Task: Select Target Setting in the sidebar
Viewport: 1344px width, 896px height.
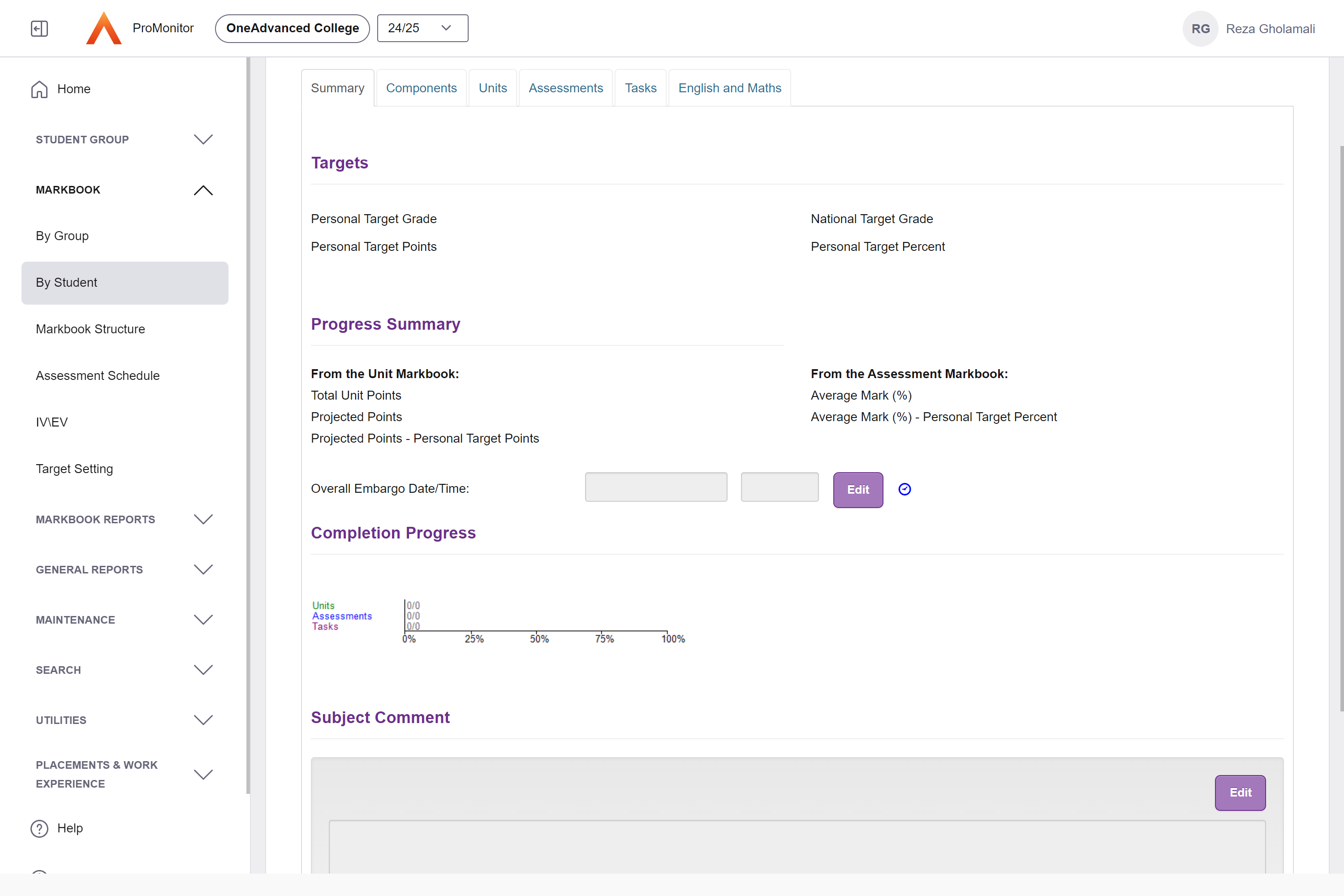Action: tap(74, 469)
